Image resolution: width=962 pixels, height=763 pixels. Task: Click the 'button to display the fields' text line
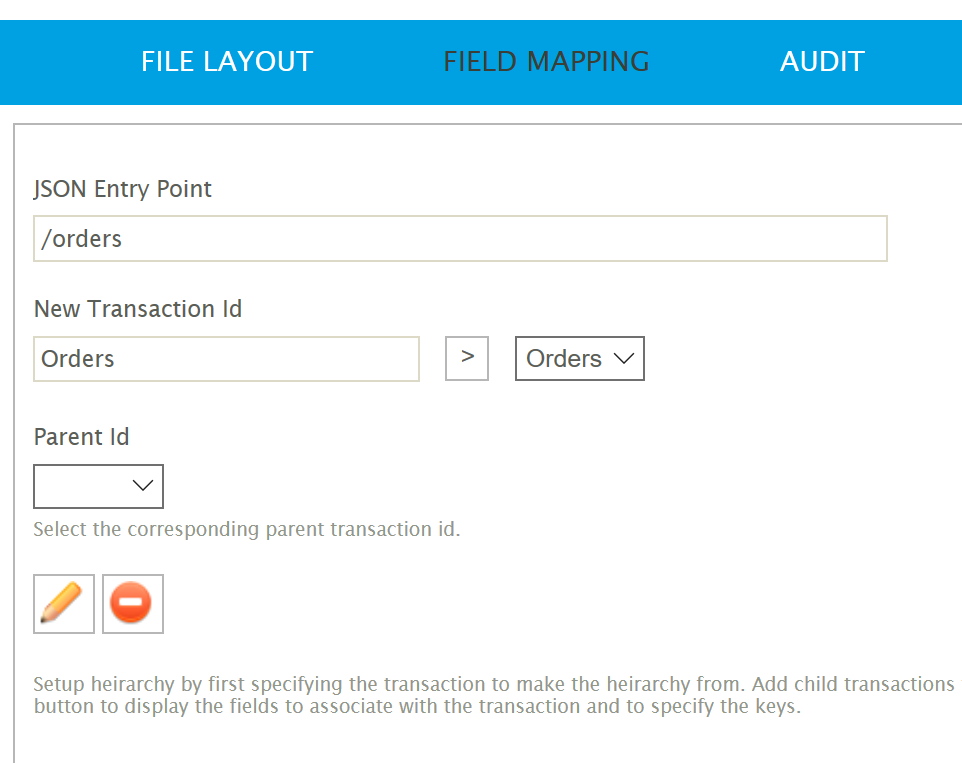pyautogui.click(x=417, y=707)
